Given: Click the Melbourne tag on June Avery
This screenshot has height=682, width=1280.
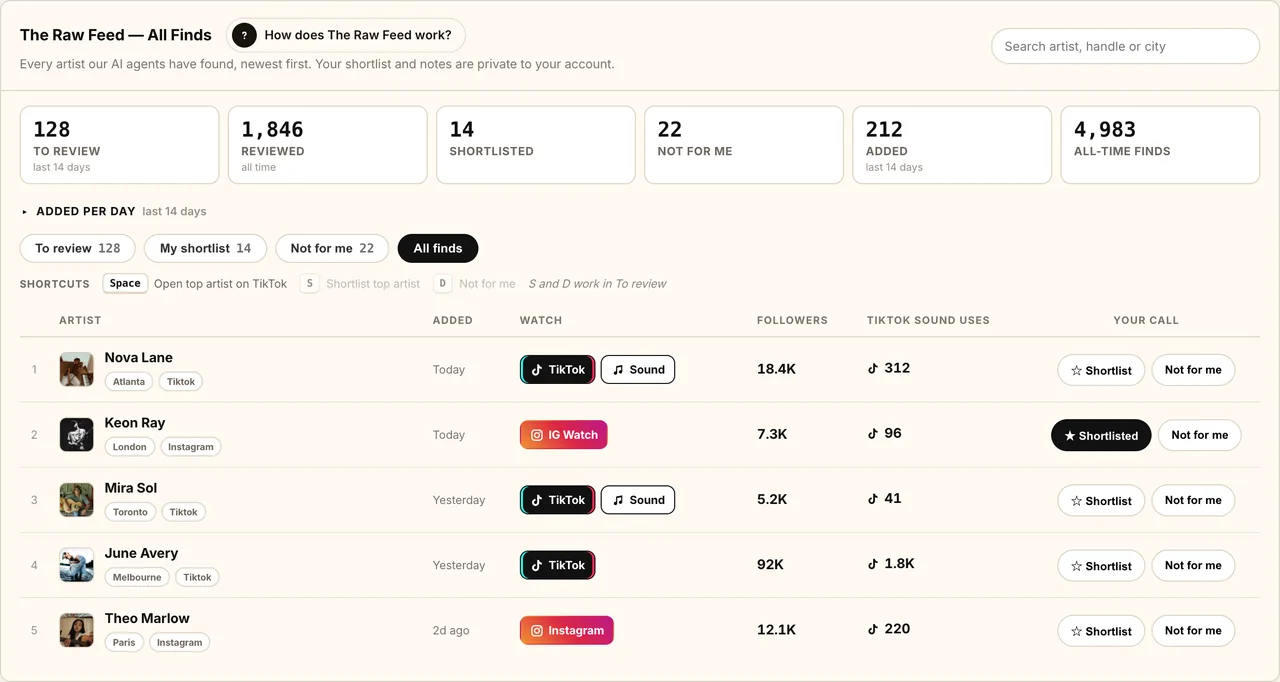Looking at the screenshot, I should tap(137, 577).
